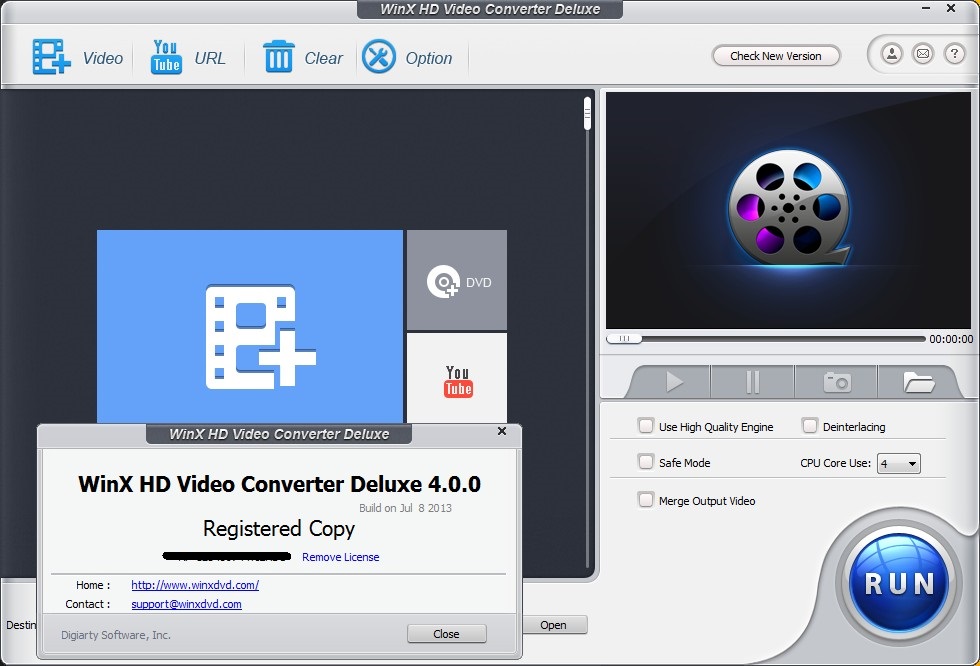
Task: Click the Remove License link
Action: click(x=340, y=557)
